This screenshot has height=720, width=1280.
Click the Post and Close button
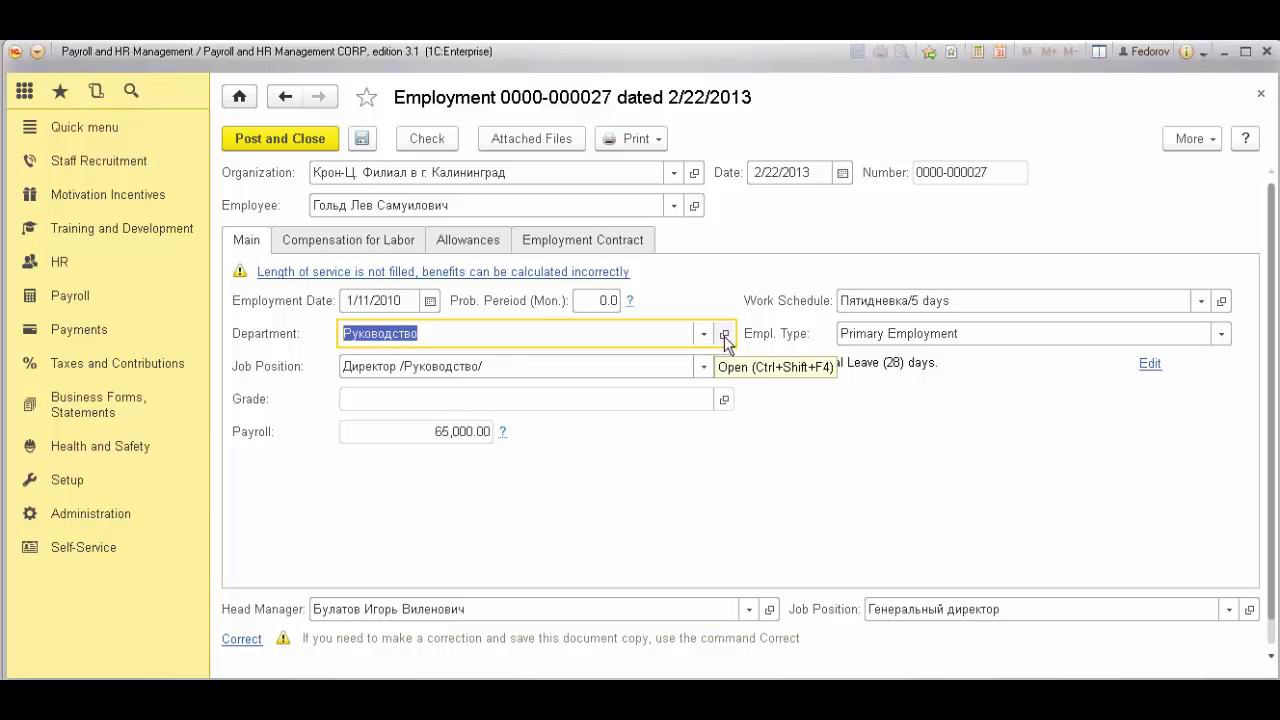click(x=280, y=139)
